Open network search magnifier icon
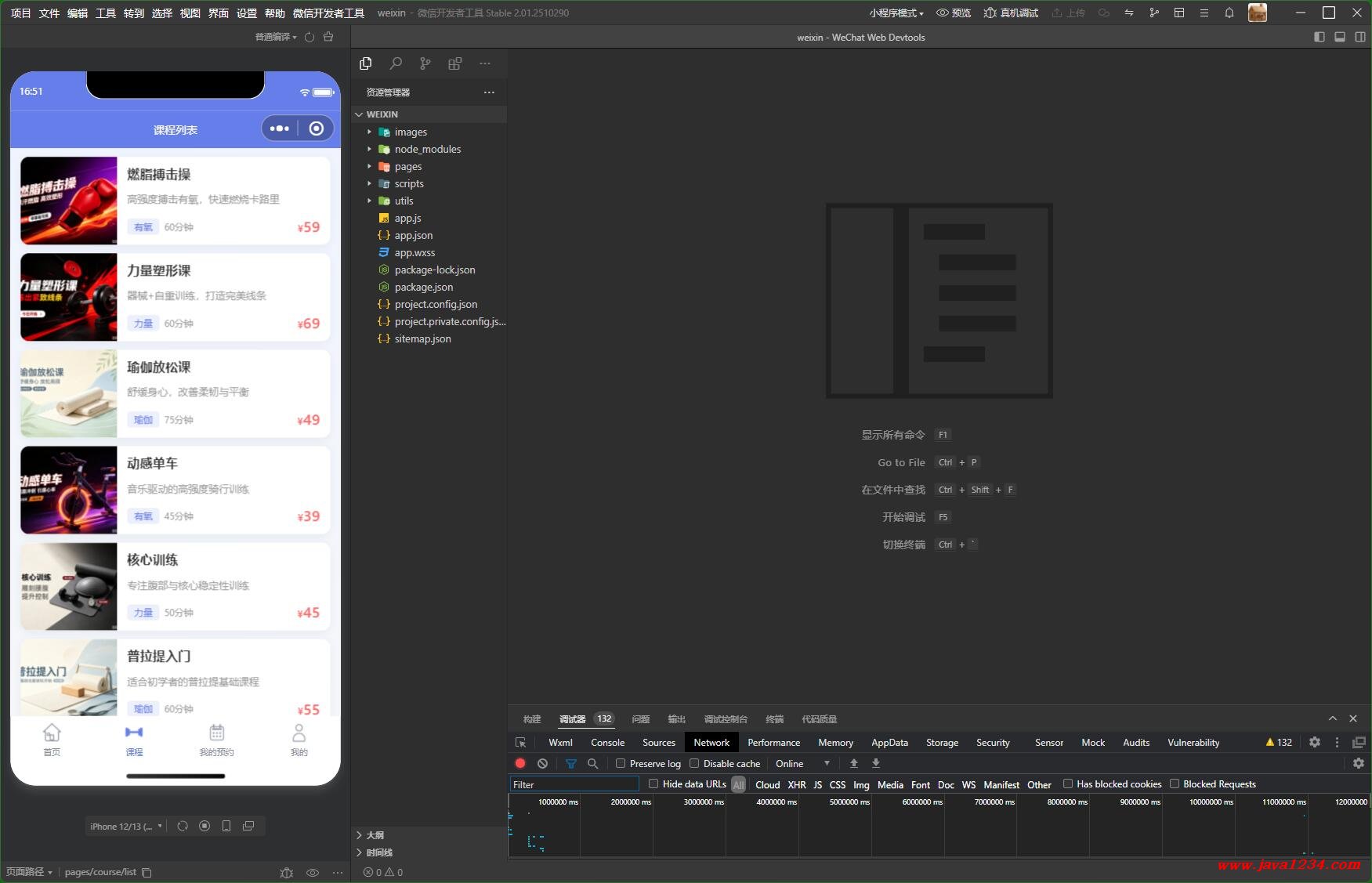The width and height of the screenshot is (1372, 883). coord(593,763)
